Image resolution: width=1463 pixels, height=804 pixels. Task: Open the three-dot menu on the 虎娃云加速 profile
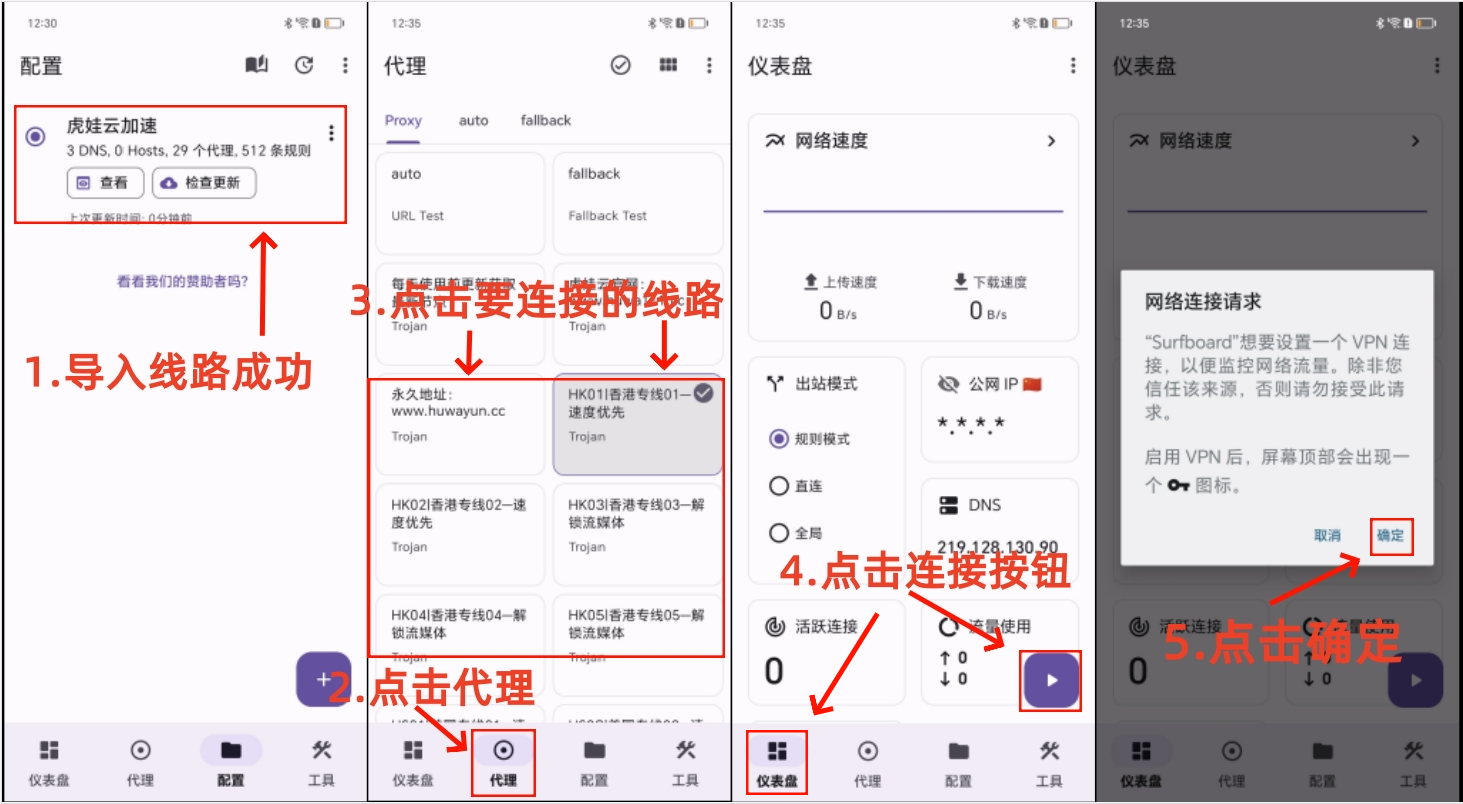tap(331, 133)
